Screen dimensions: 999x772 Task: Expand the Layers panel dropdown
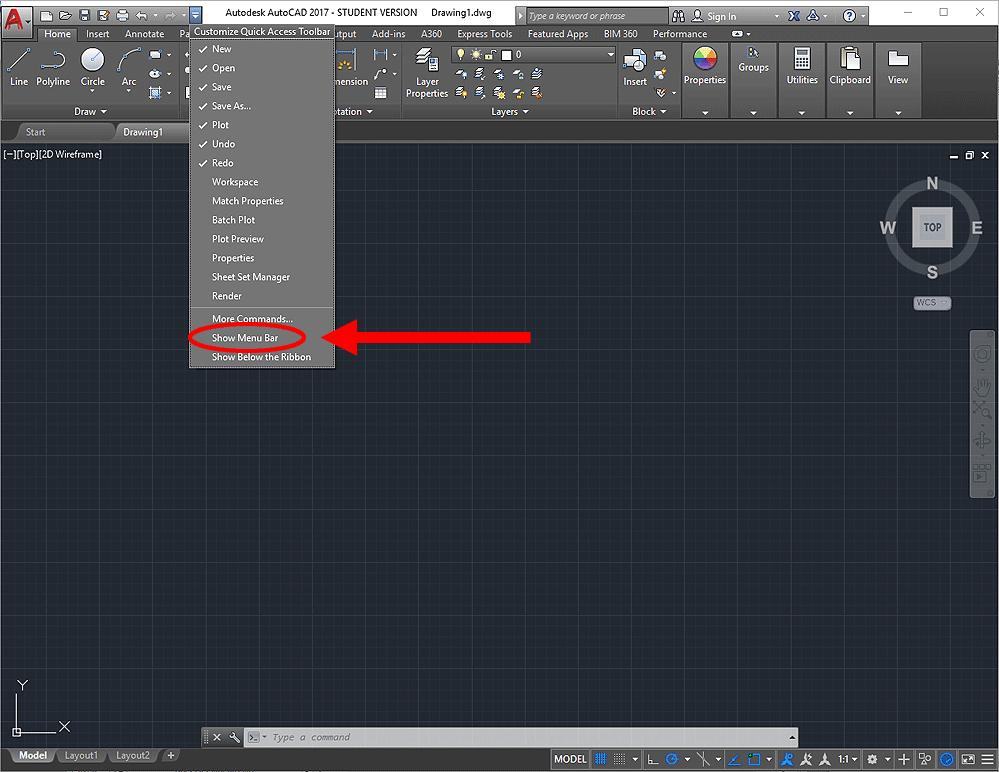(x=510, y=111)
